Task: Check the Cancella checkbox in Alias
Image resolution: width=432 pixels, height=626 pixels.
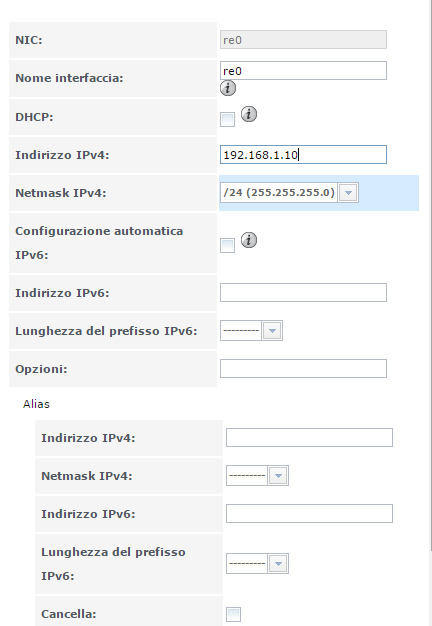Action: click(234, 614)
